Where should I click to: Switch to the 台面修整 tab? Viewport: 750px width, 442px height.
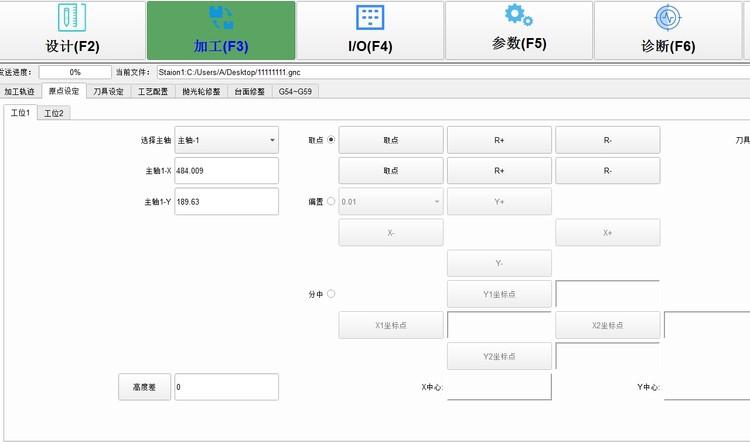tap(250, 91)
